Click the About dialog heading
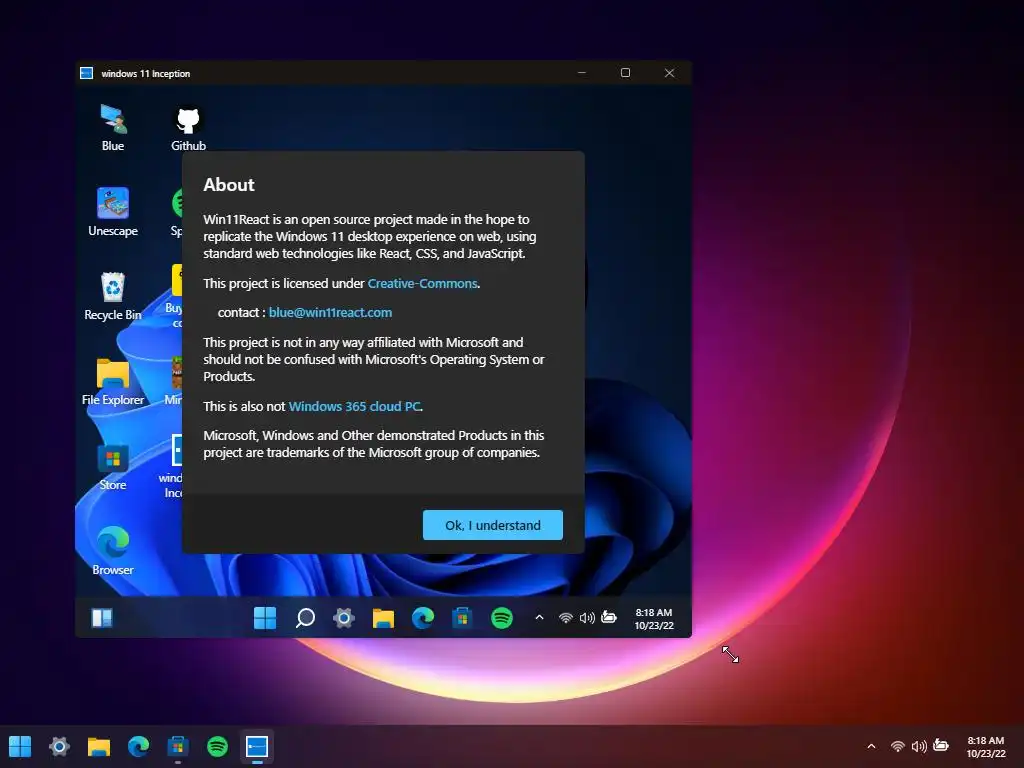 click(x=229, y=185)
